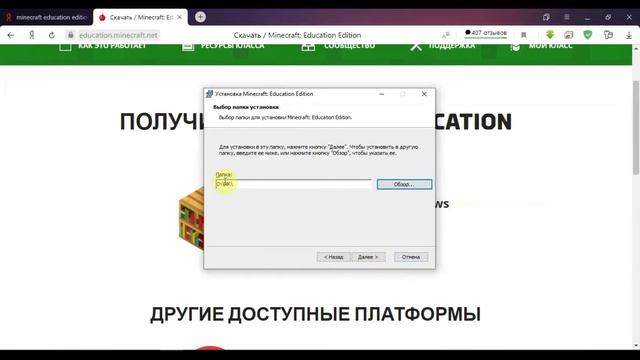
Task: Click the padlock site security icon
Action: point(71,35)
